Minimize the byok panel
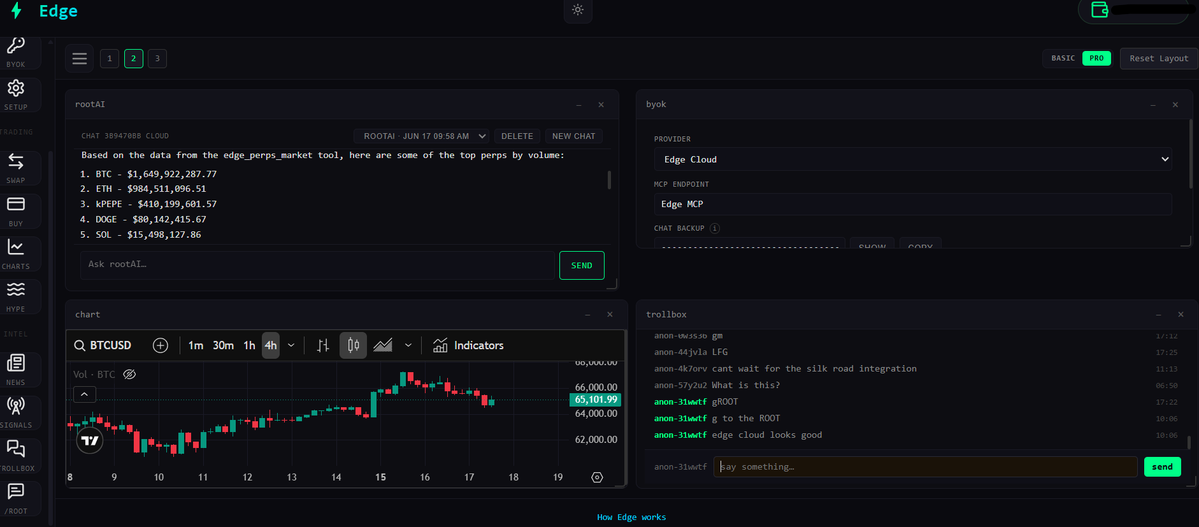The image size is (1199, 527). coord(1152,104)
